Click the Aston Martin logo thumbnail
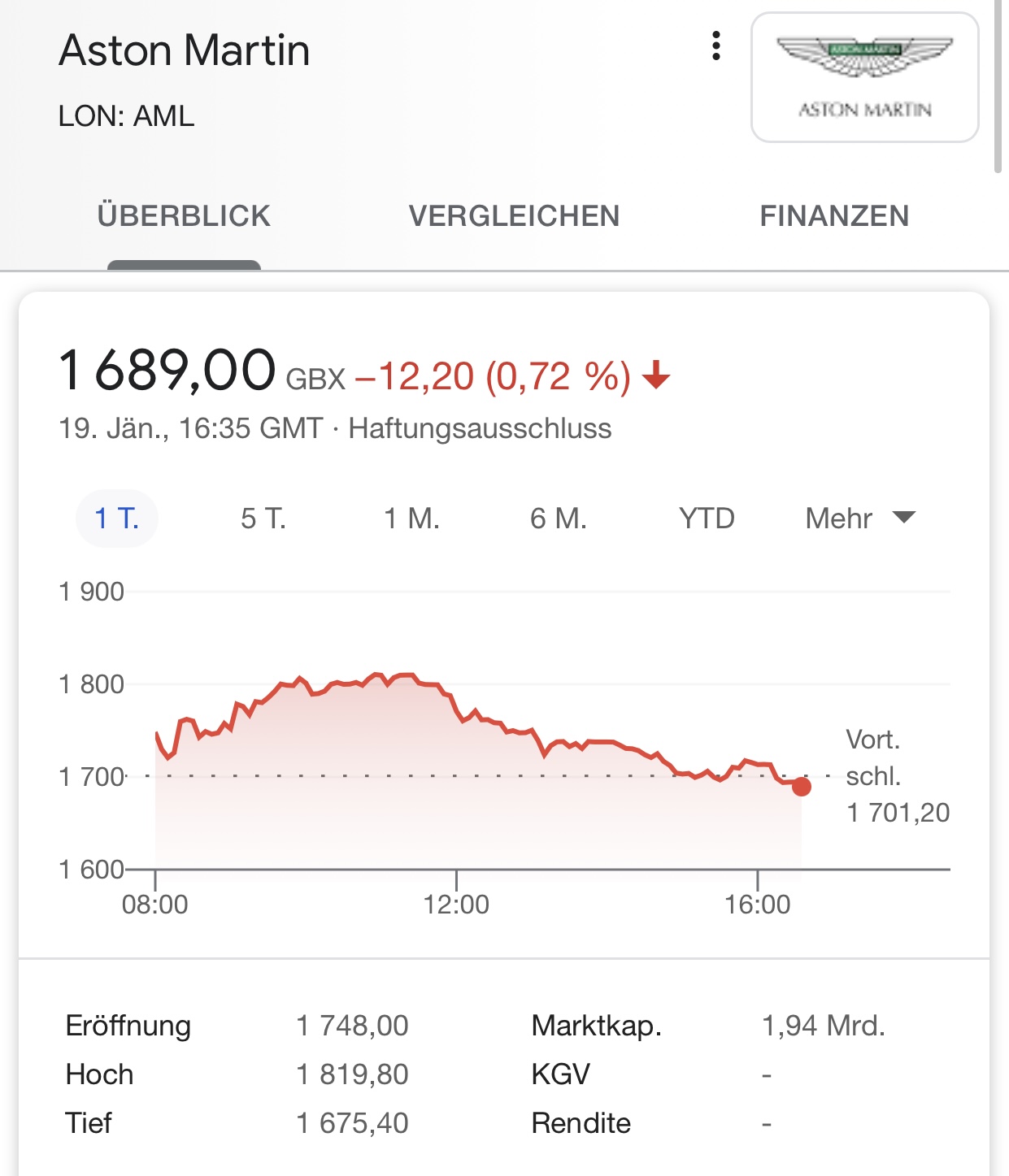1009x1176 pixels. pyautogui.click(x=864, y=77)
